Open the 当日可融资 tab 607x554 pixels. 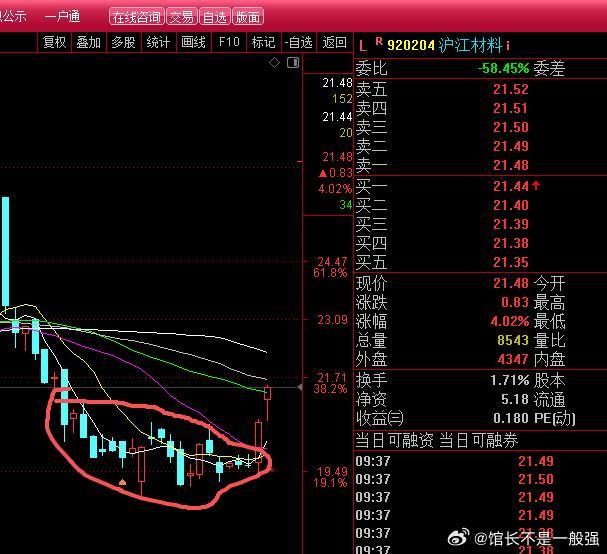(x=394, y=441)
